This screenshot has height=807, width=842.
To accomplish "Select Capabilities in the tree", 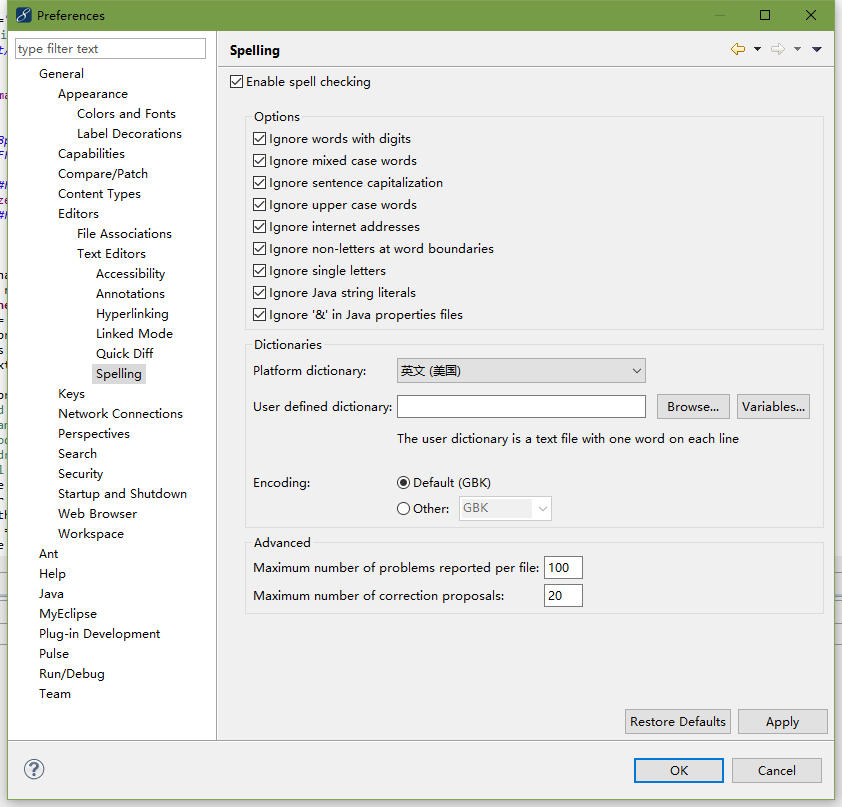I will point(91,154).
